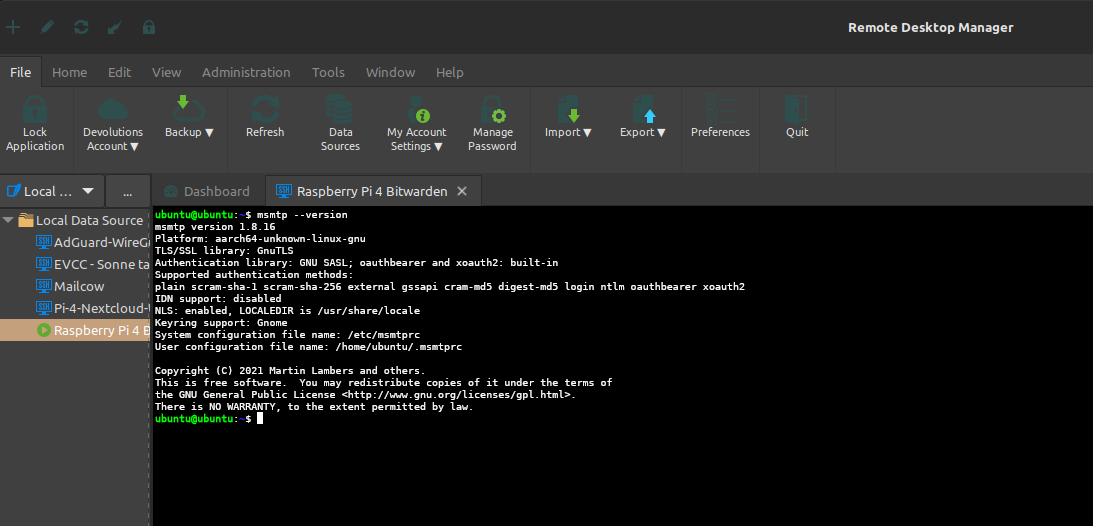Open the Tools menu

pos(328,72)
